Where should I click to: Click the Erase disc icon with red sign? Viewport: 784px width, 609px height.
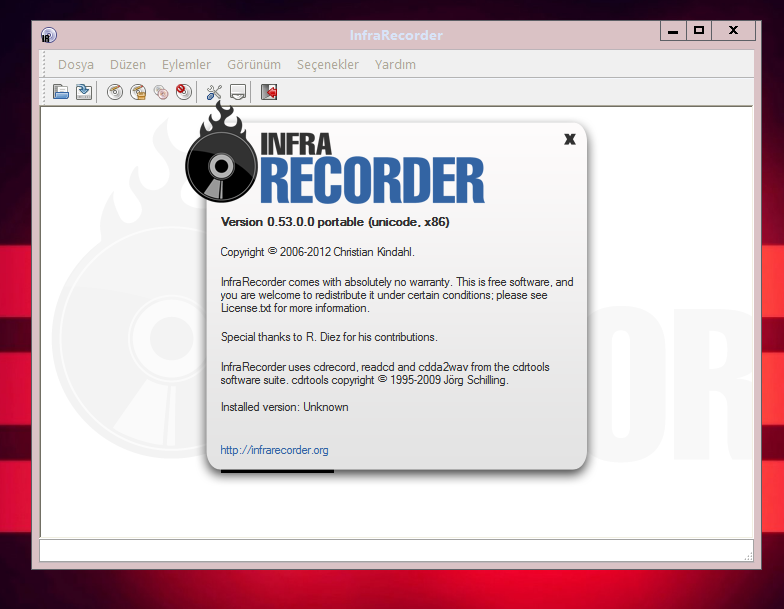pyautogui.click(x=184, y=92)
